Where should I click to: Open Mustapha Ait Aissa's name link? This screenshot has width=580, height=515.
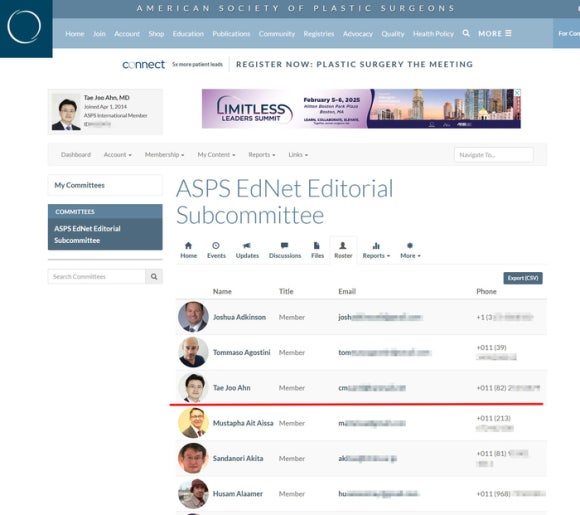243,423
